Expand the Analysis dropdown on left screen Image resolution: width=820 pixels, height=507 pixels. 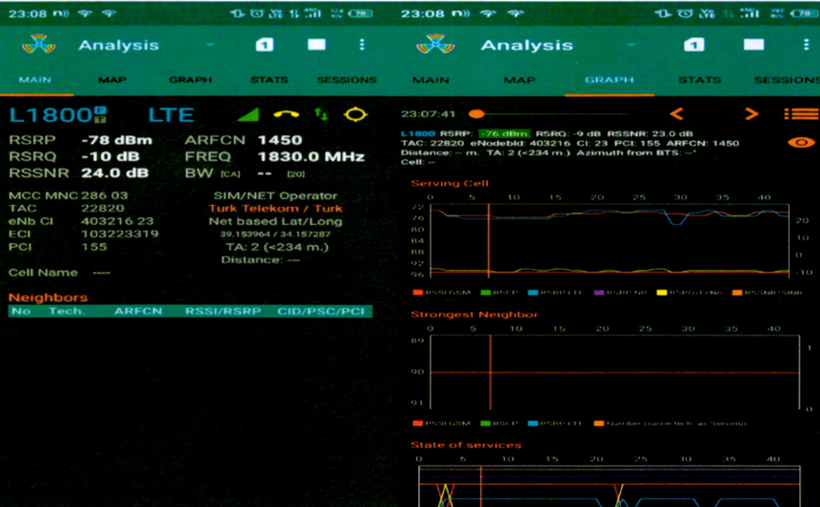point(209,45)
